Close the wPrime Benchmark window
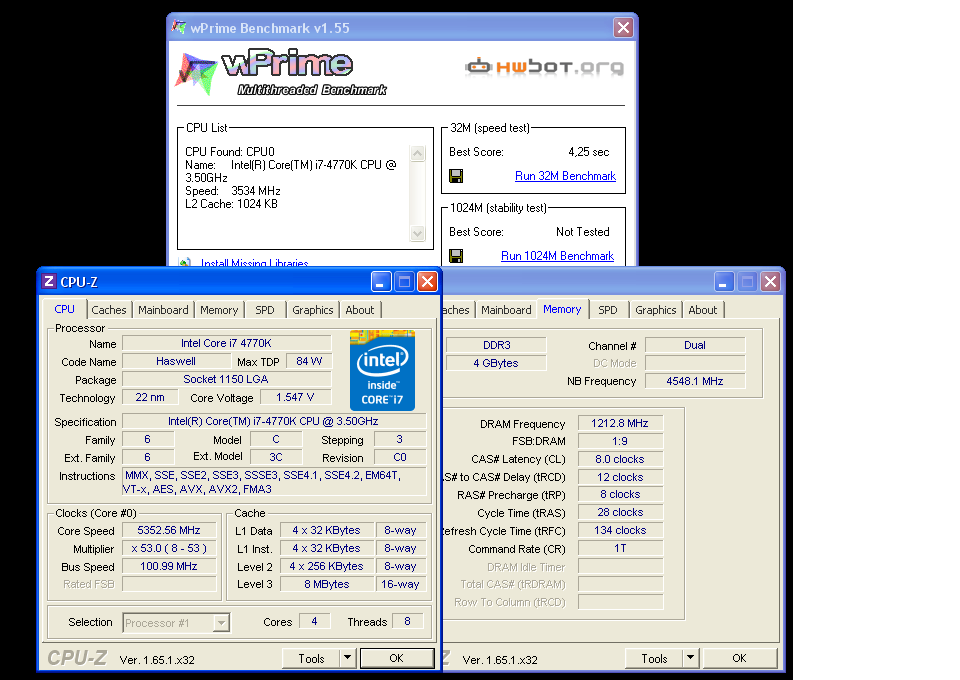Screen dimensions: 960x680 tap(623, 28)
